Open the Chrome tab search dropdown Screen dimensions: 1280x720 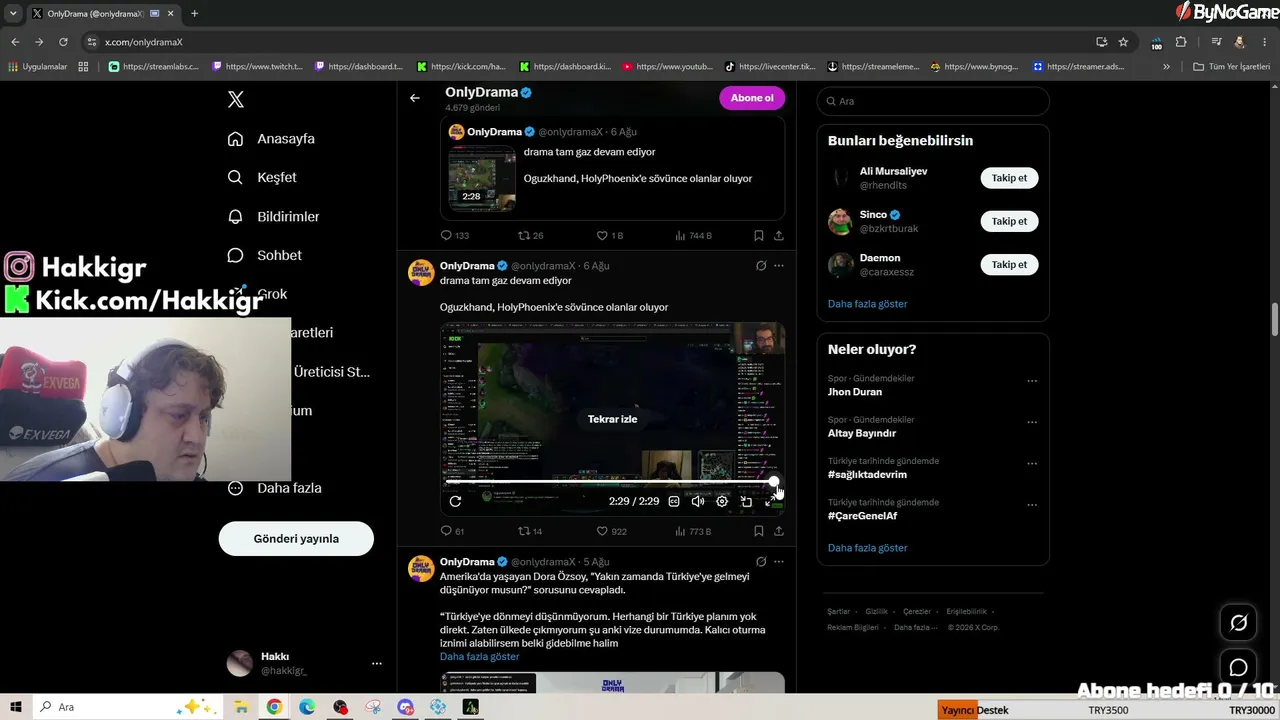[x=13, y=13]
